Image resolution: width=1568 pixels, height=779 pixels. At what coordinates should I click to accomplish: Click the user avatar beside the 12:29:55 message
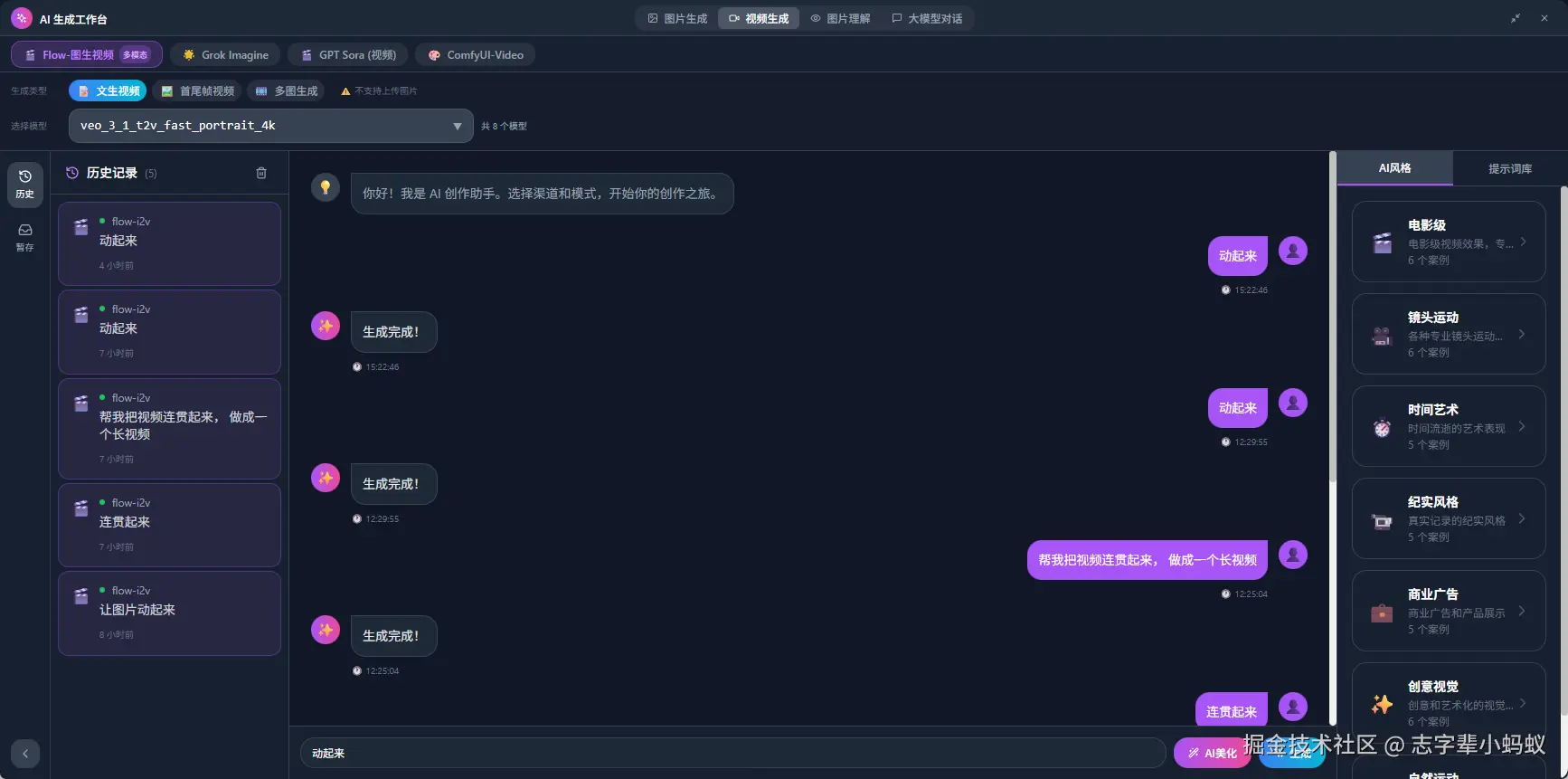pos(1293,403)
